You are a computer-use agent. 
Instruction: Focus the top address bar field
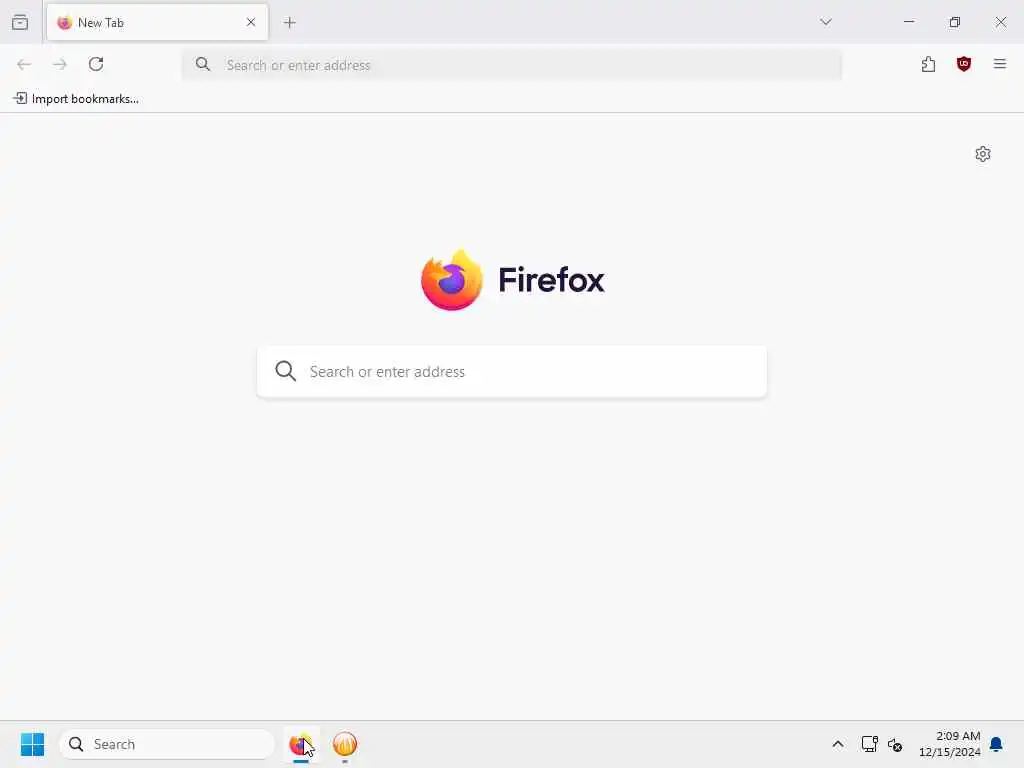(512, 65)
